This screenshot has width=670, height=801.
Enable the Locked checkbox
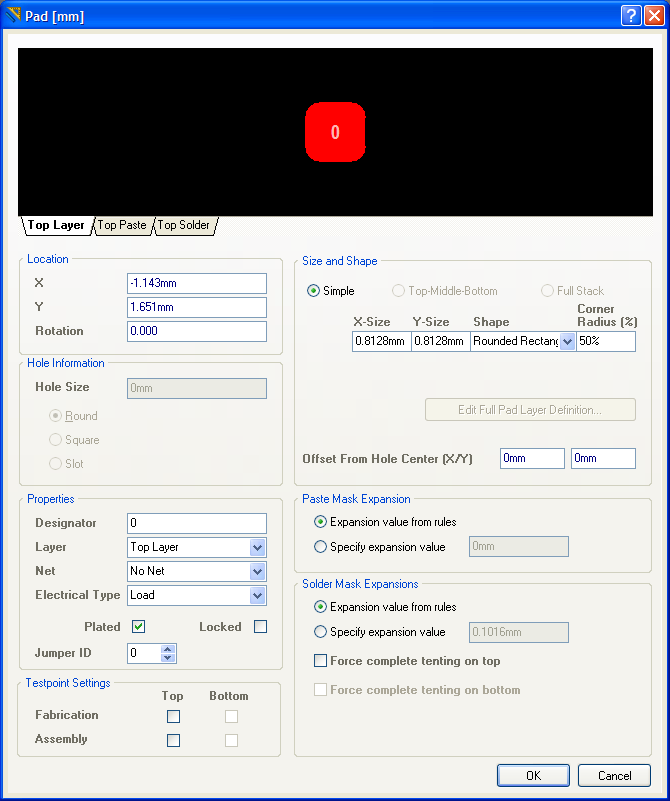coord(261,627)
